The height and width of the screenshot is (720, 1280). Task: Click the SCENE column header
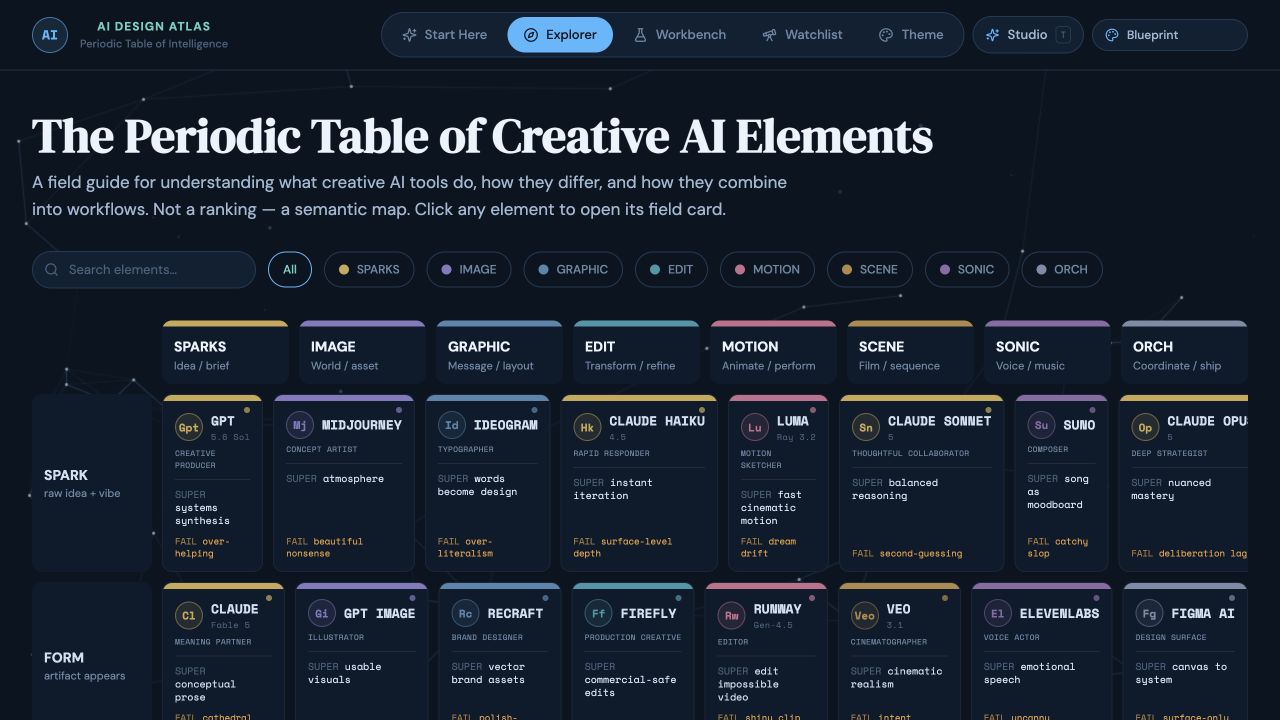pos(910,352)
